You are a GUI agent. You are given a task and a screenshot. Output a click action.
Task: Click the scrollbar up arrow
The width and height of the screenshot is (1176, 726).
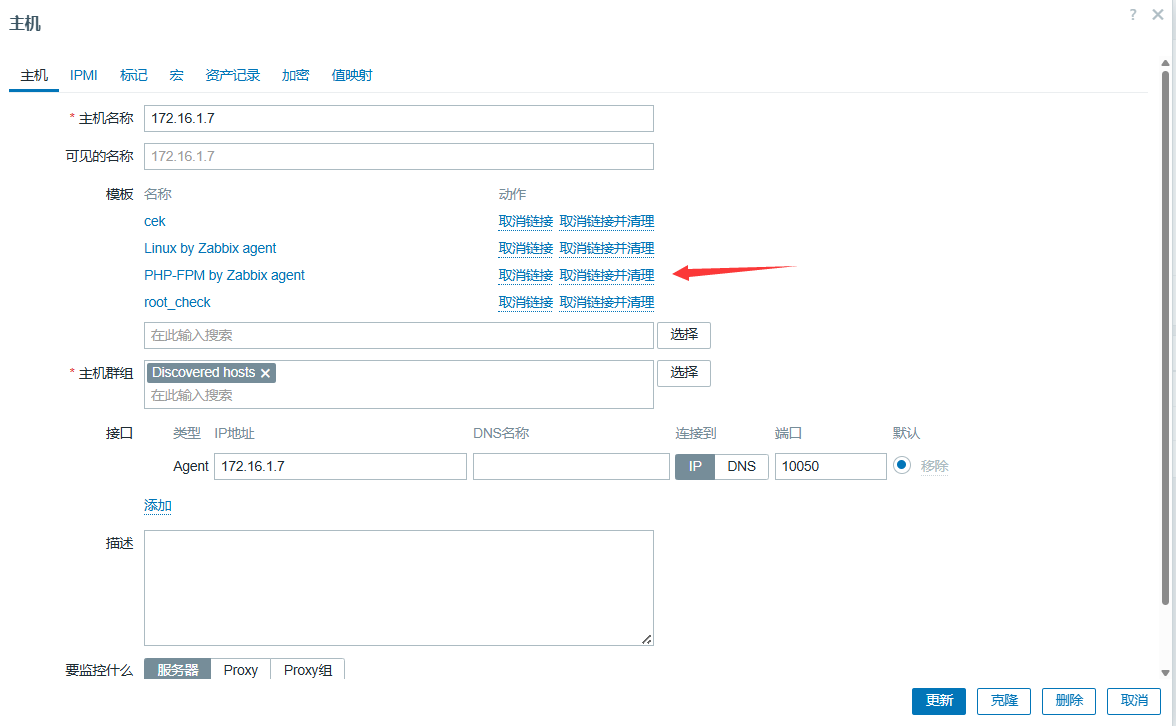point(1165,63)
